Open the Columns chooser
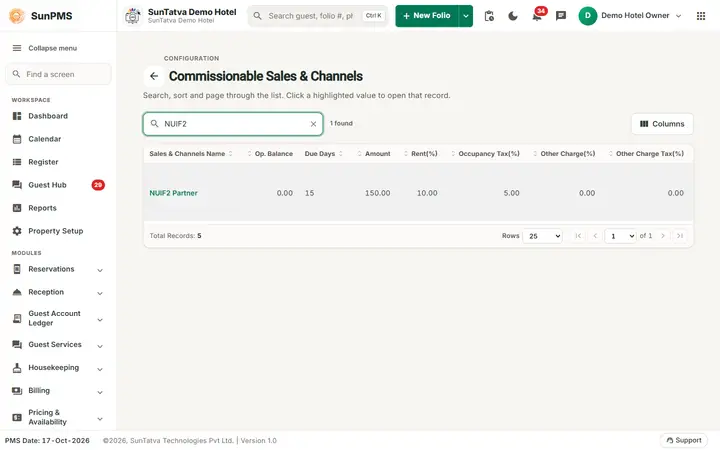 pos(662,124)
